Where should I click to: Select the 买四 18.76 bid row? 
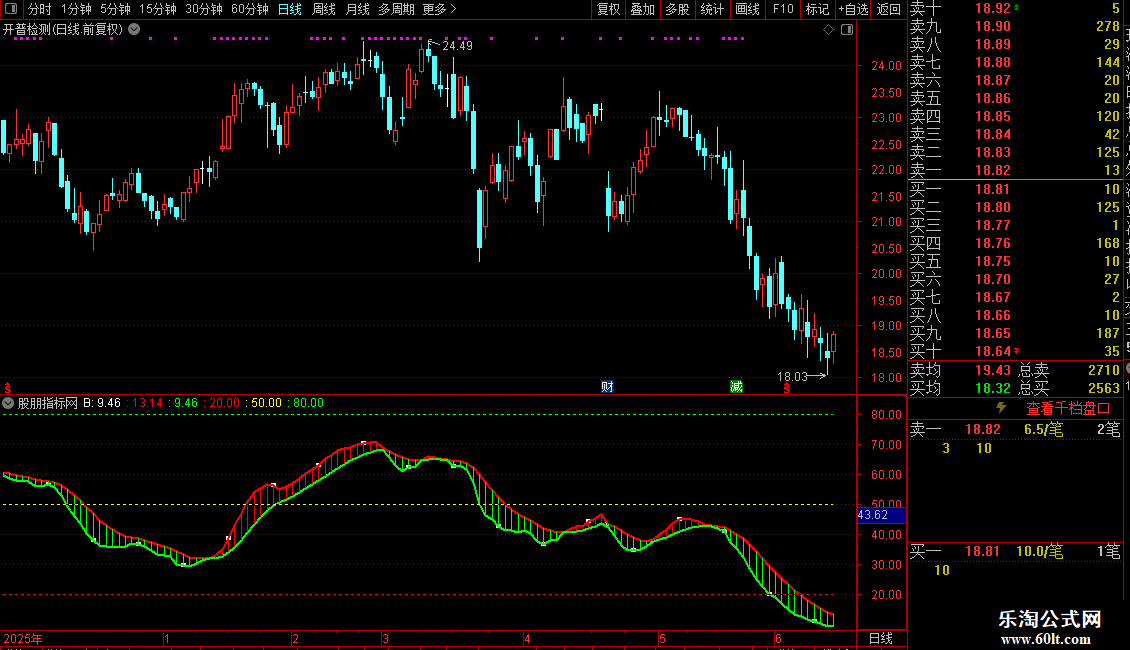pos(1015,243)
